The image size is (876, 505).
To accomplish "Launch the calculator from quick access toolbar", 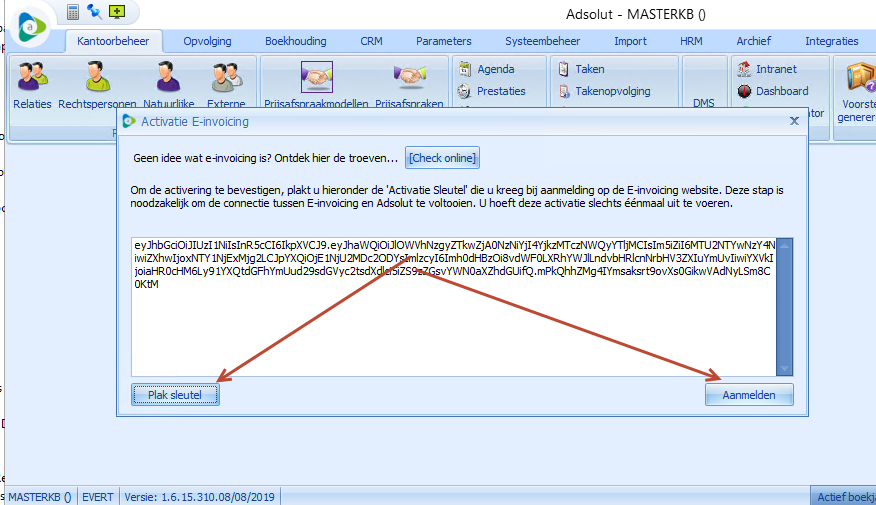I will 73,12.
